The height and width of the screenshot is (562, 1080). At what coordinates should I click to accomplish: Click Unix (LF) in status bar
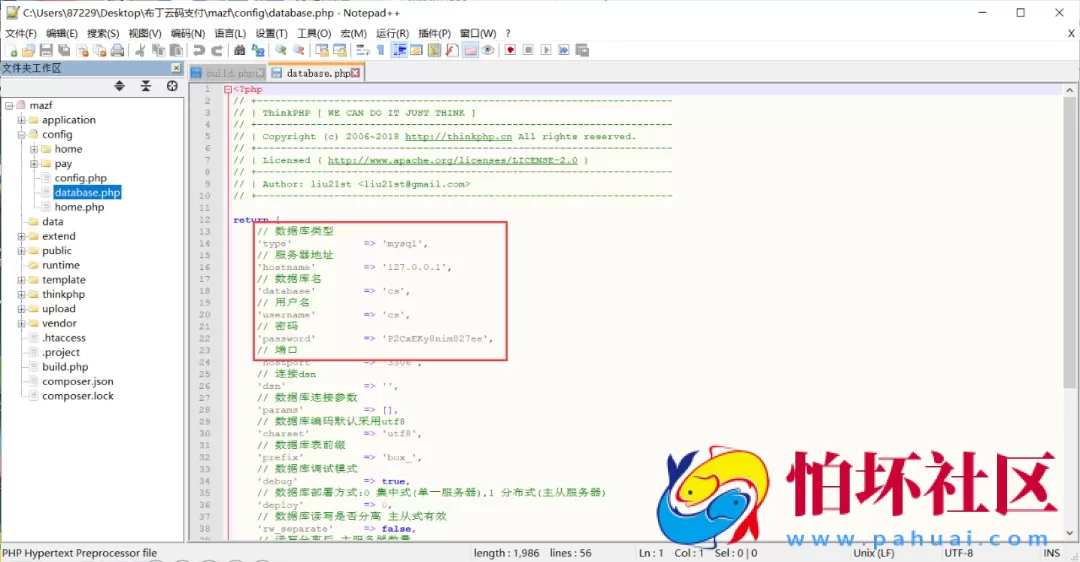click(874, 553)
